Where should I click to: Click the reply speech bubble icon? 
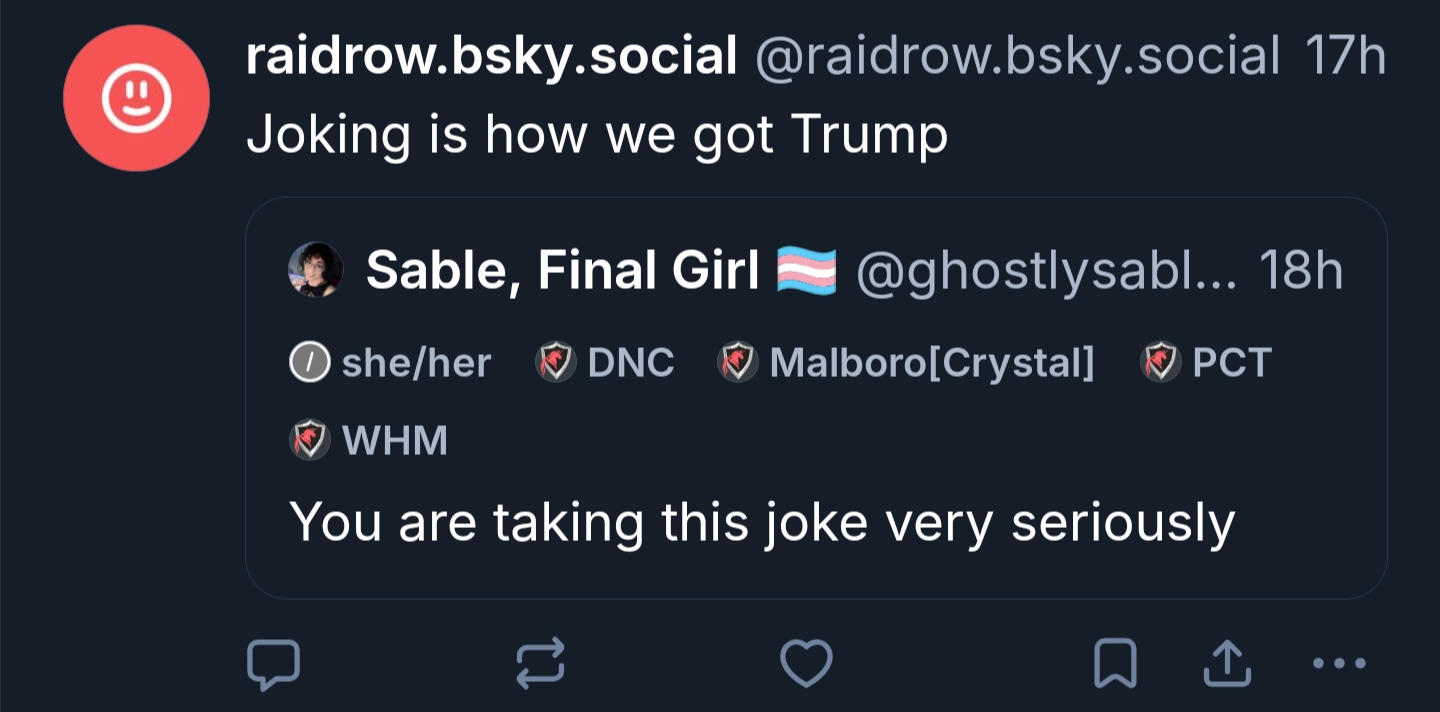(x=273, y=665)
